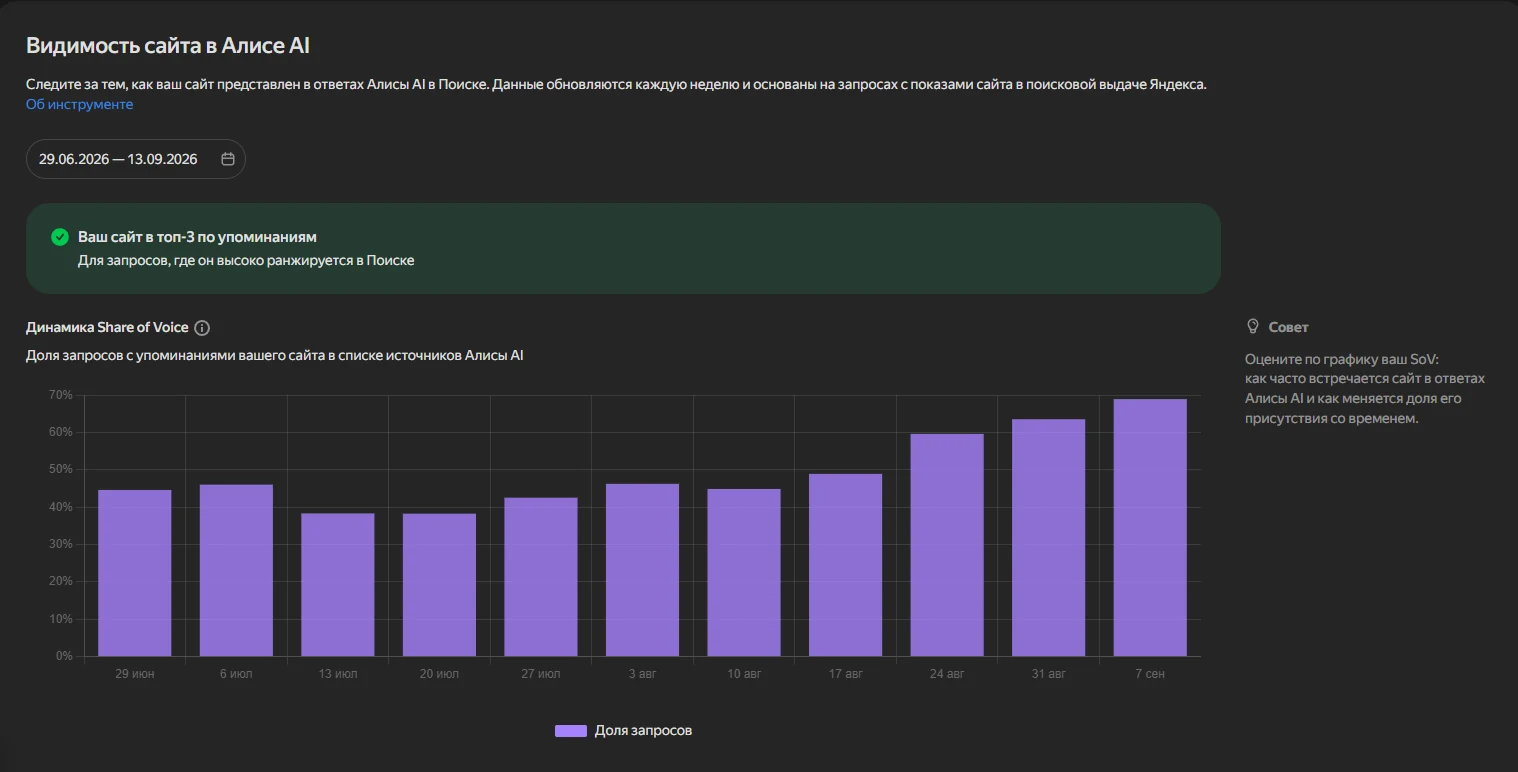Viewport: 1518px width, 772px height.
Task: Click the Ваш сайт в топ-3 по упоминаниям text
Action: [197, 237]
